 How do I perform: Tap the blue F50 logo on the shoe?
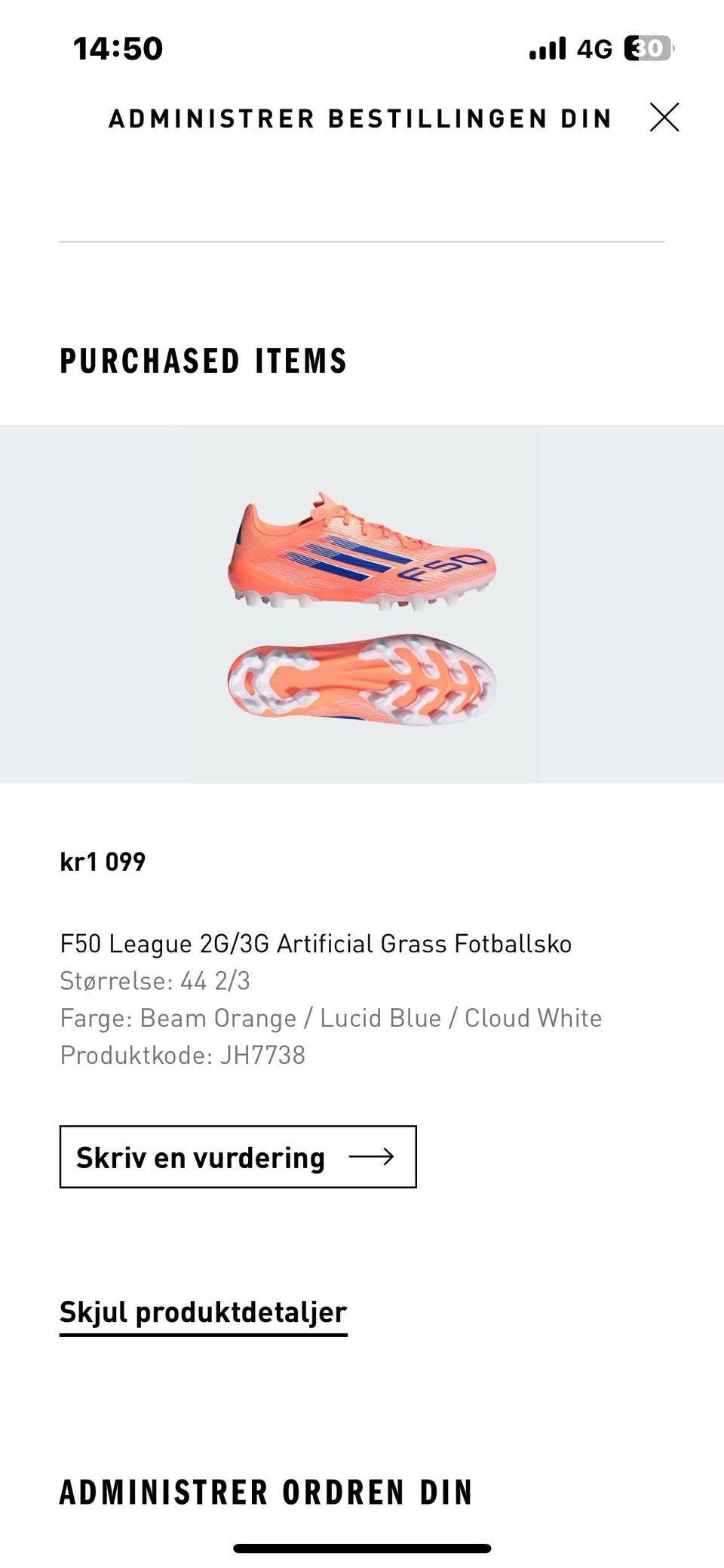pyautogui.click(x=443, y=567)
